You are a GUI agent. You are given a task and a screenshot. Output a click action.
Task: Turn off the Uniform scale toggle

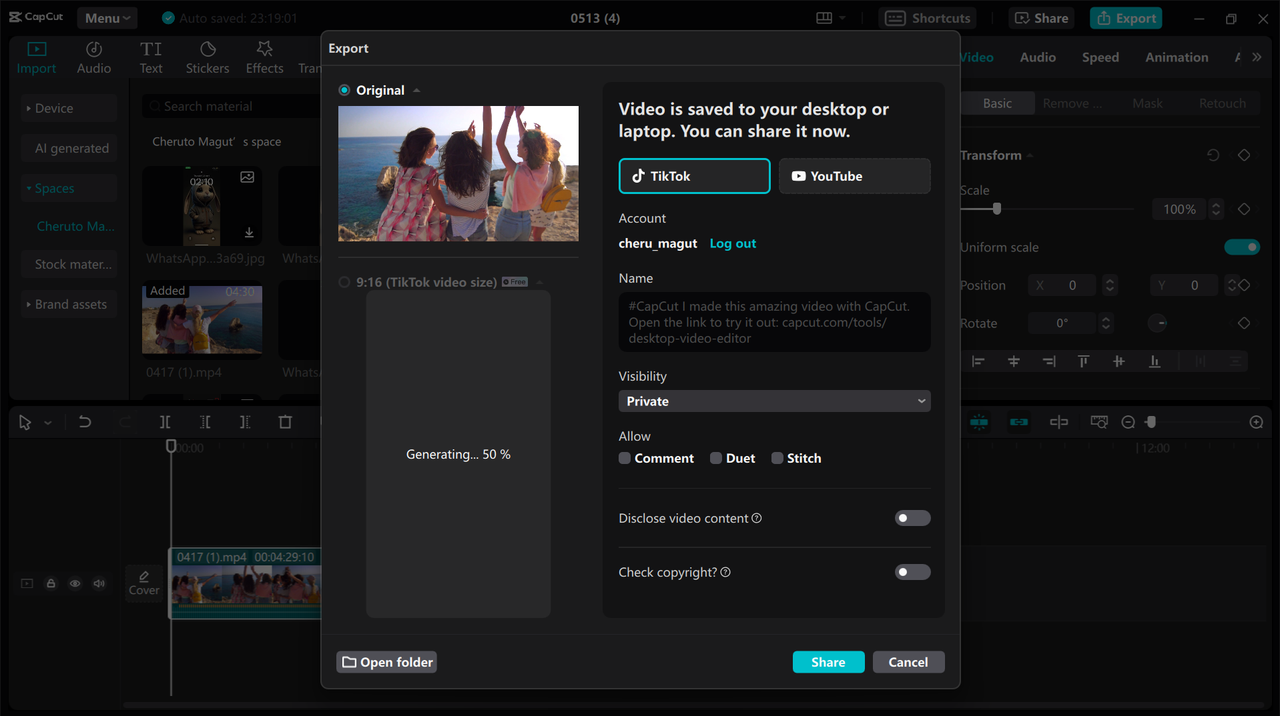pyautogui.click(x=1242, y=247)
